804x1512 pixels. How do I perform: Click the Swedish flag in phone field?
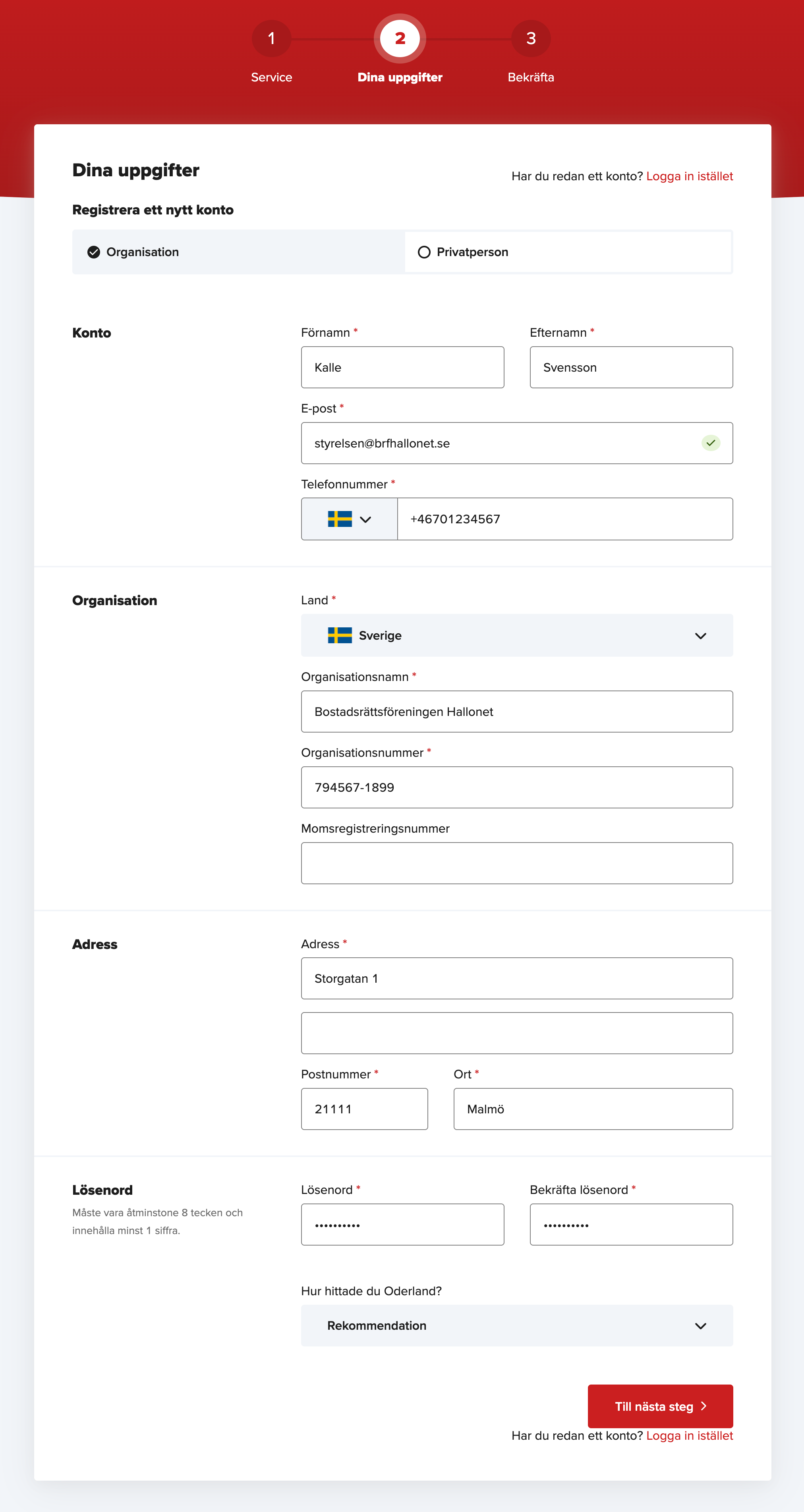340,519
